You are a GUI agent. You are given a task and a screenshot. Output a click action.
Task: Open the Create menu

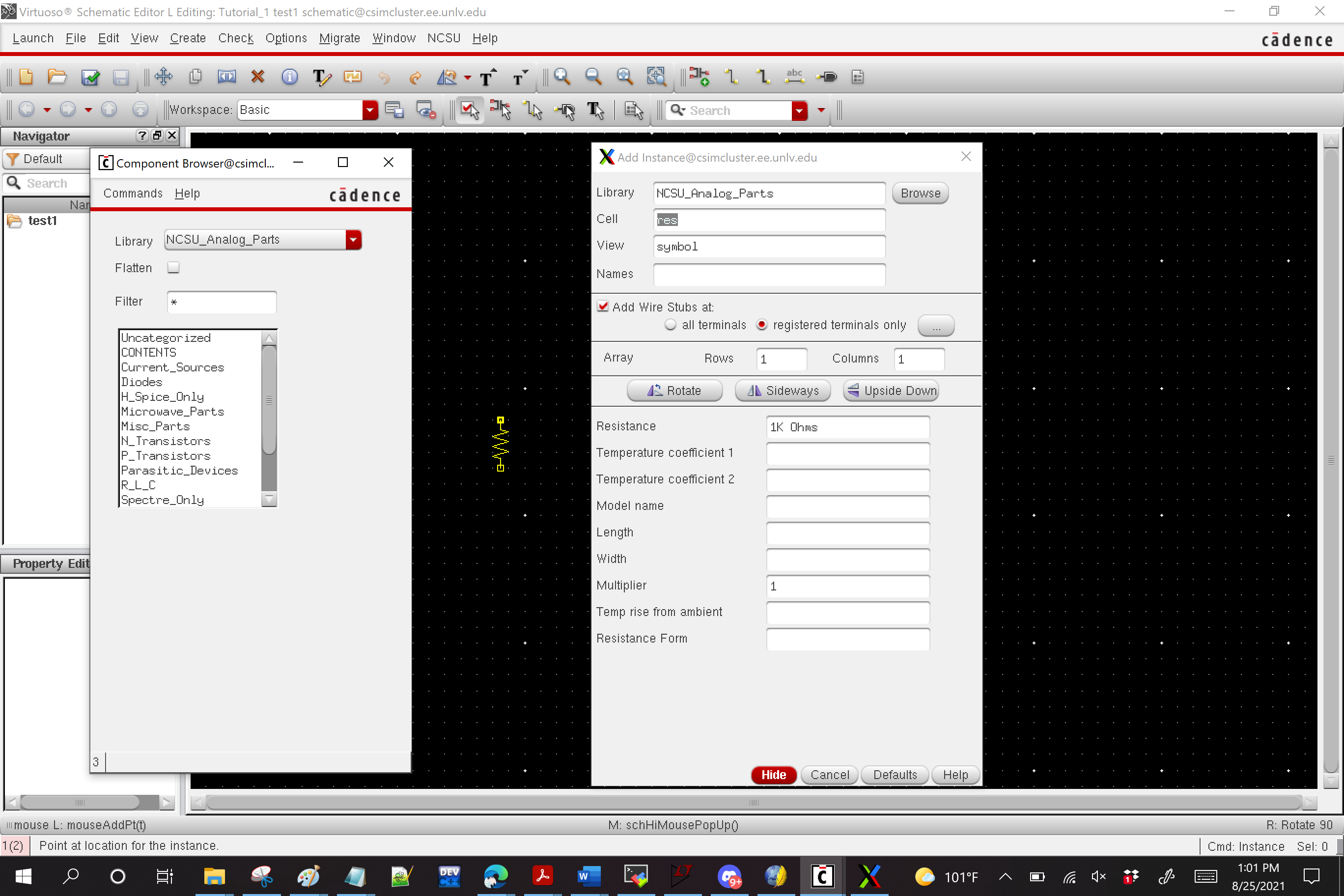[188, 38]
